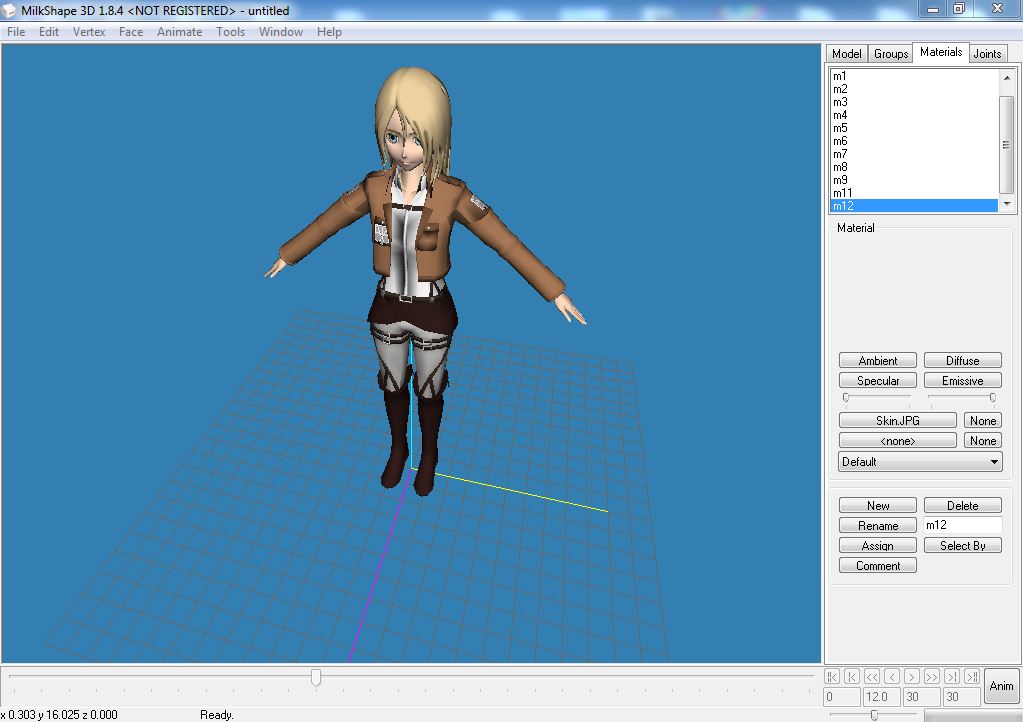Open the Tools menu
This screenshot has width=1023, height=722.
tap(230, 32)
